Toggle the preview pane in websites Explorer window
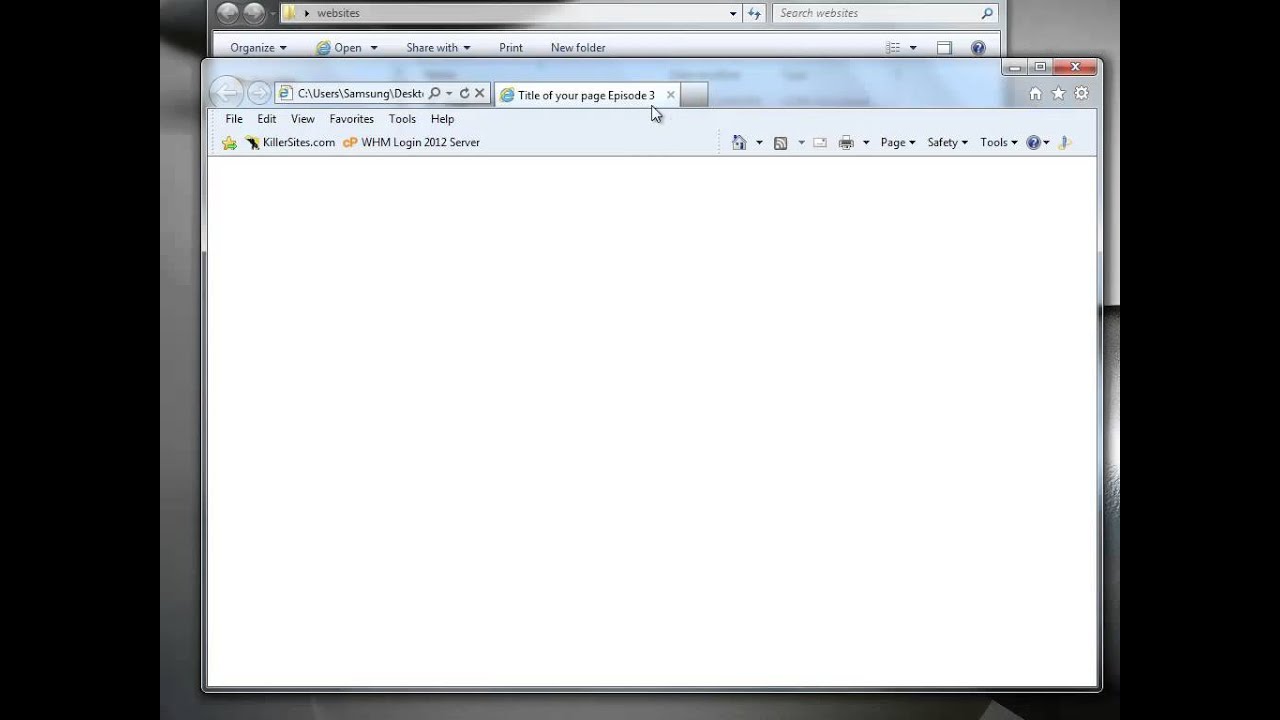This screenshot has height=720, width=1280. 944,48
